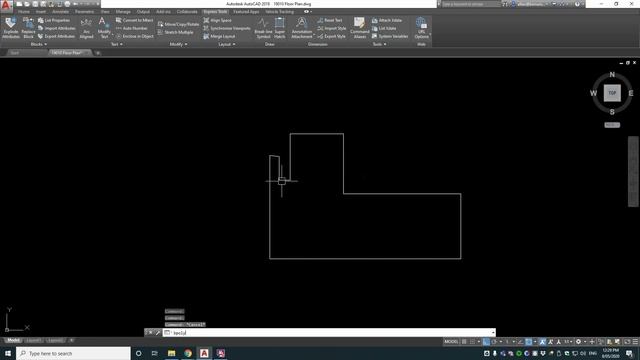Expand the Tools panel dropdown
This screenshot has height=360, width=640.
(x=379, y=44)
